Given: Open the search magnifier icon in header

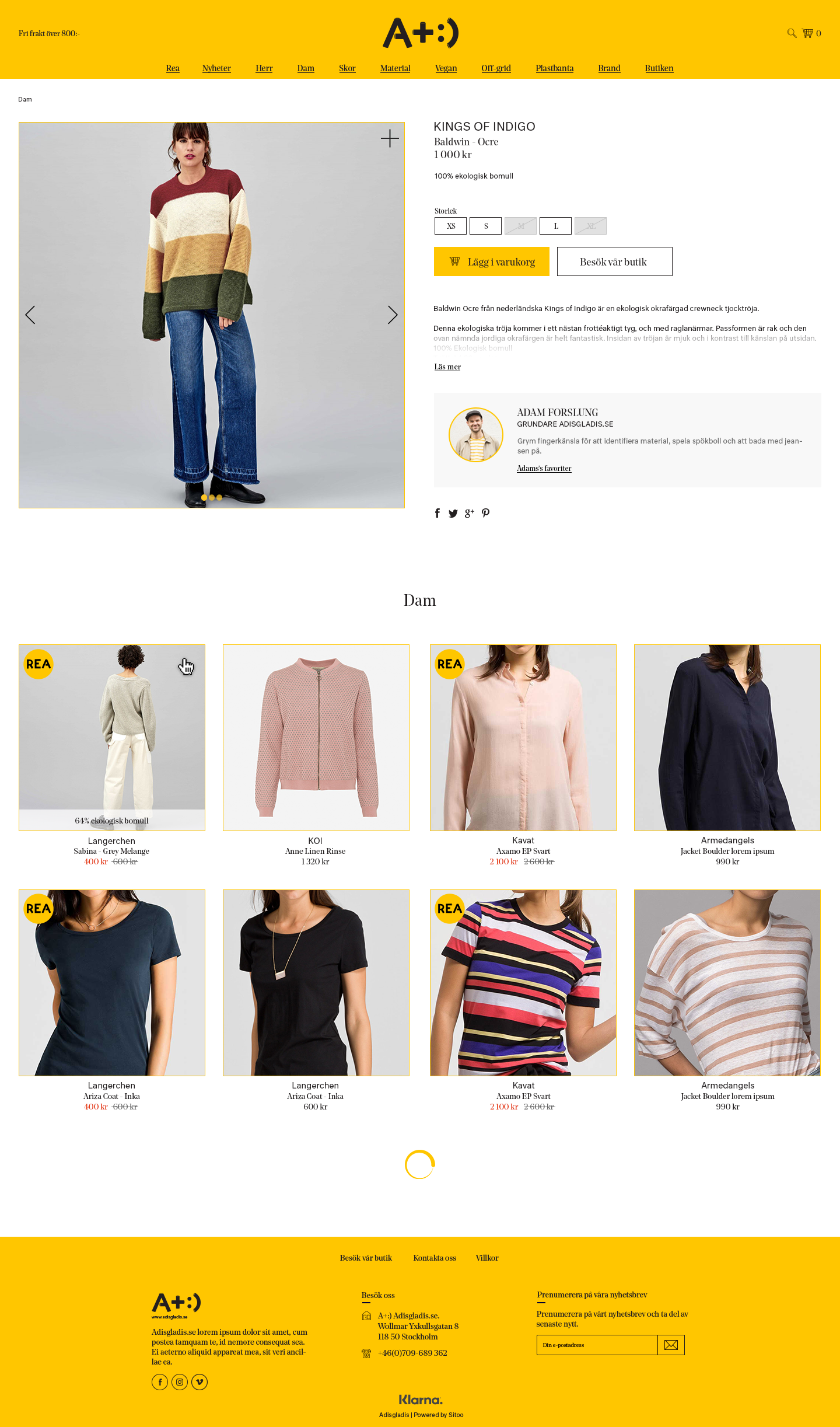Looking at the screenshot, I should point(792,33).
